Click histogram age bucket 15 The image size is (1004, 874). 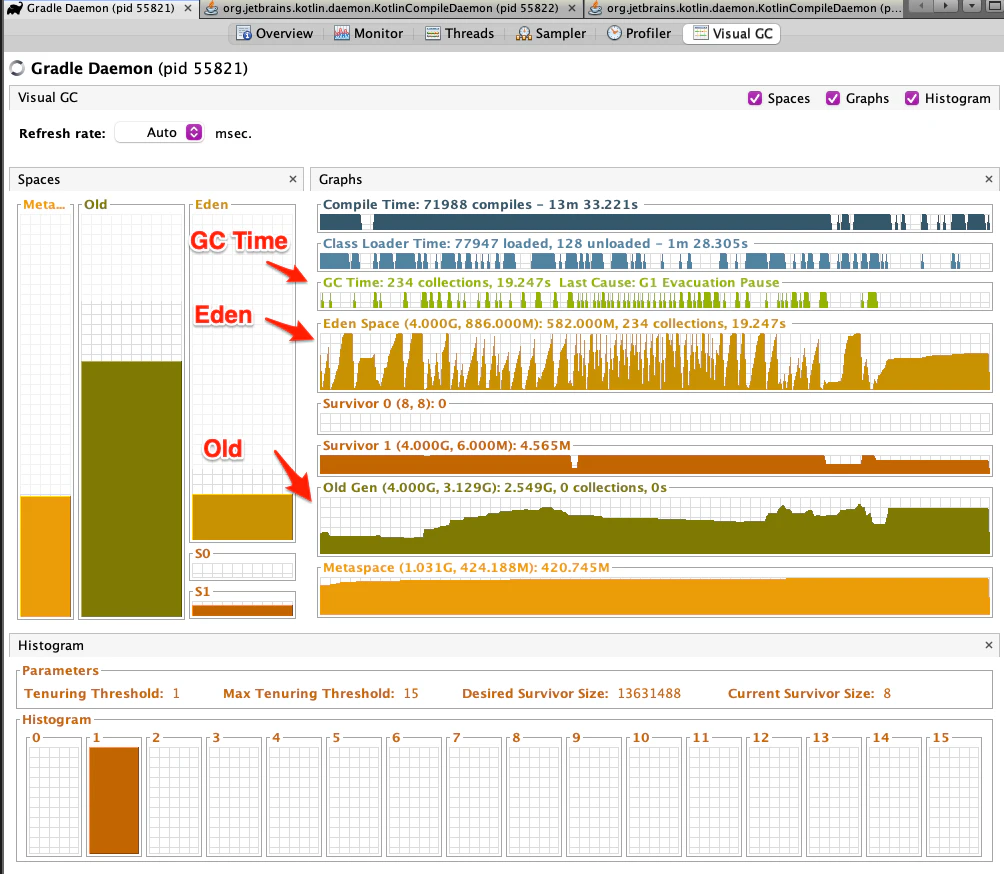(x=954, y=800)
